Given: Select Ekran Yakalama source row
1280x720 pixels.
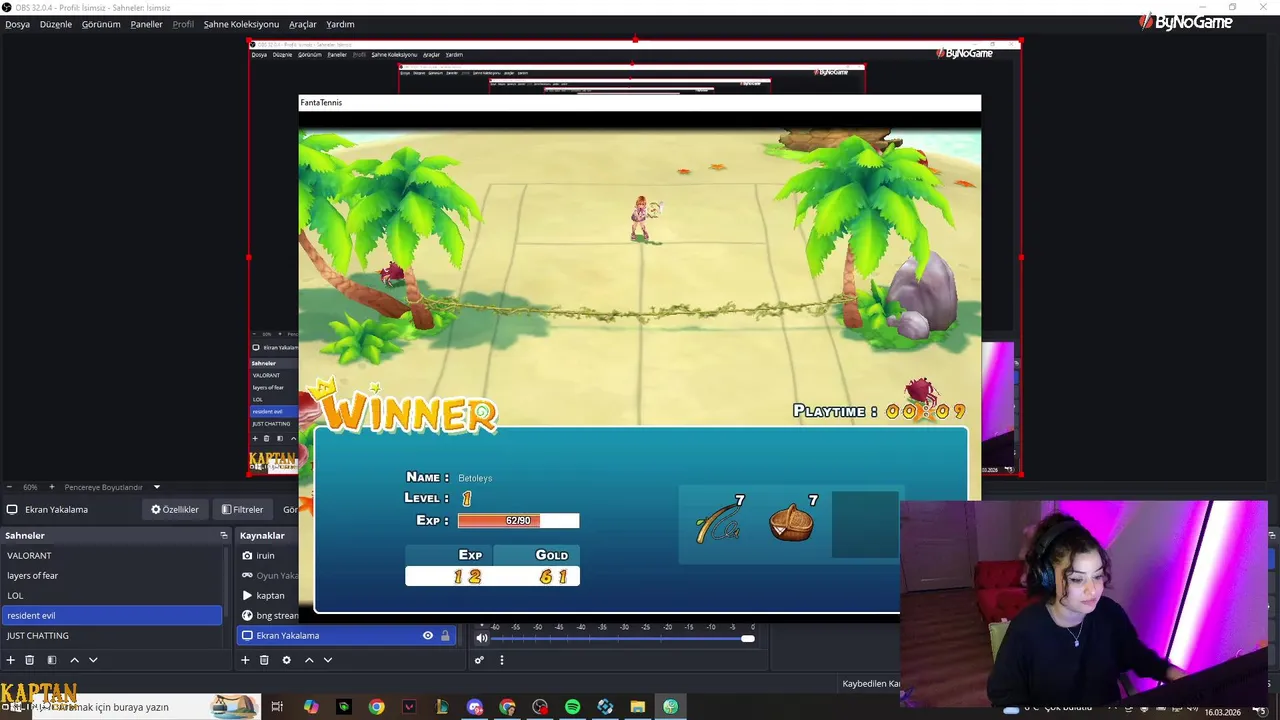Looking at the screenshot, I should pyautogui.click(x=345, y=636).
